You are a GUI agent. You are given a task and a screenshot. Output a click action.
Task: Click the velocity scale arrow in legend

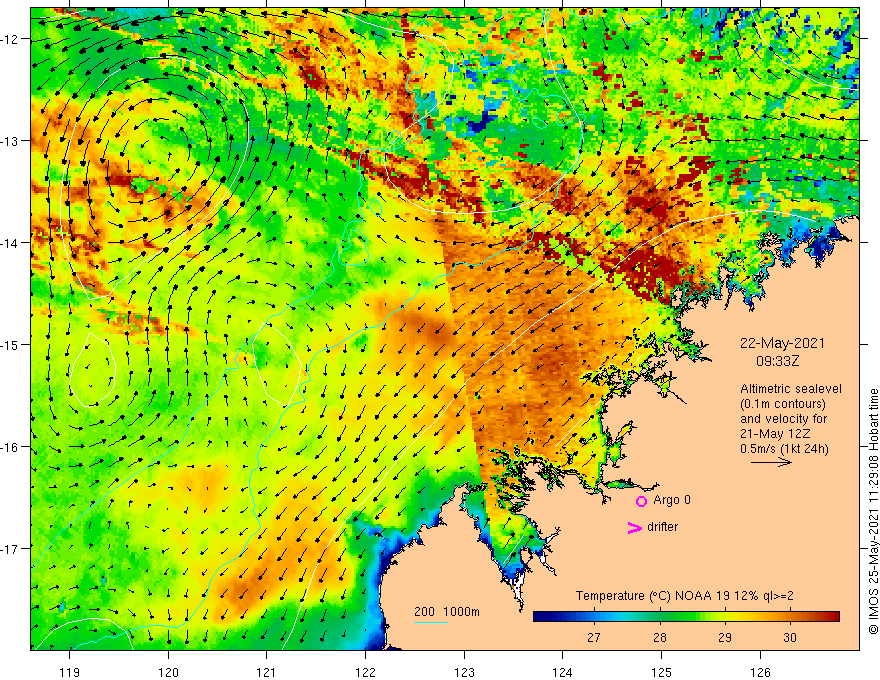tap(771, 462)
